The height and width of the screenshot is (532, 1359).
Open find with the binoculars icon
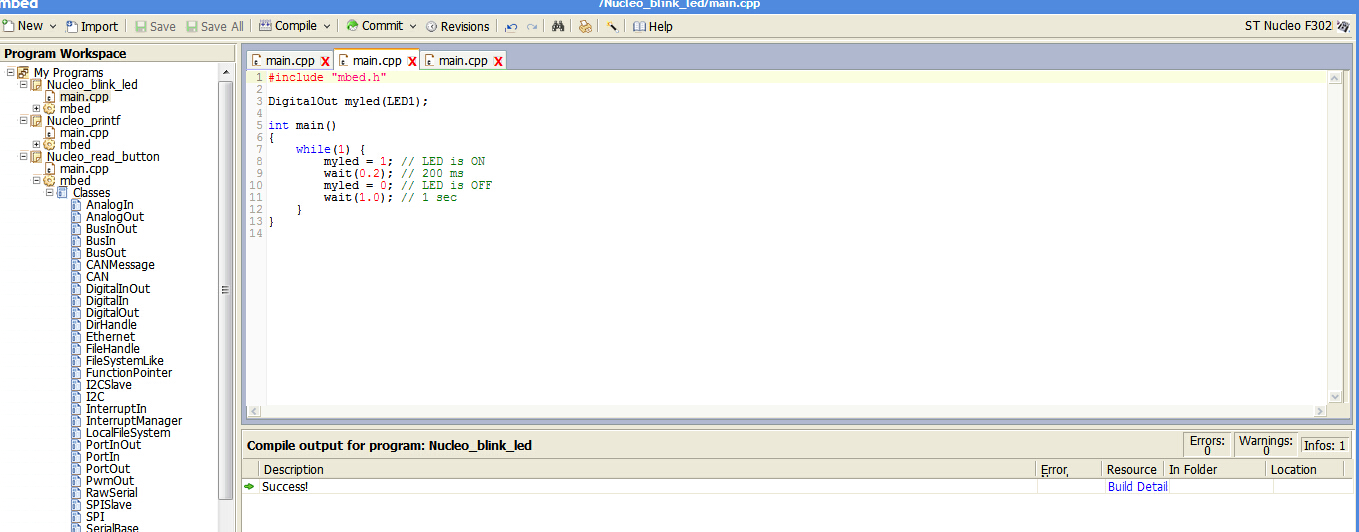point(559,27)
